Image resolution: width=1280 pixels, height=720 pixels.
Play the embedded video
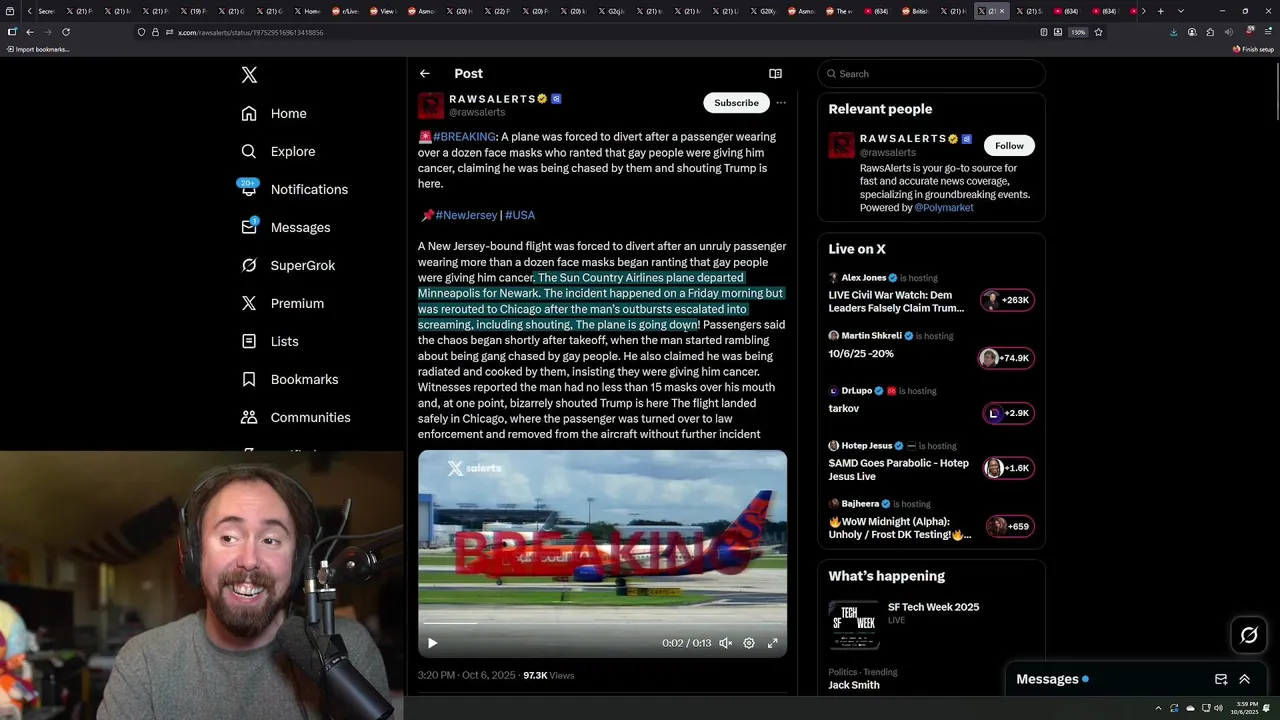pos(433,643)
